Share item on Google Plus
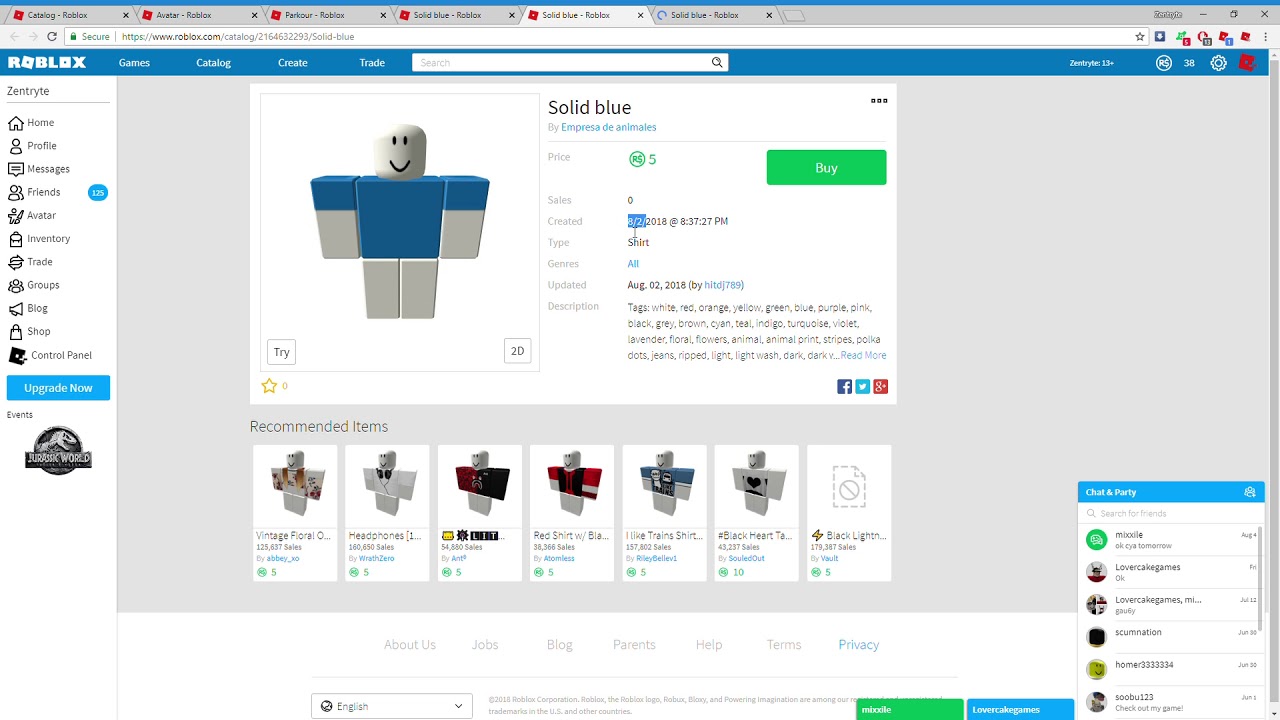Viewport: 1280px width, 720px height. pos(880,387)
